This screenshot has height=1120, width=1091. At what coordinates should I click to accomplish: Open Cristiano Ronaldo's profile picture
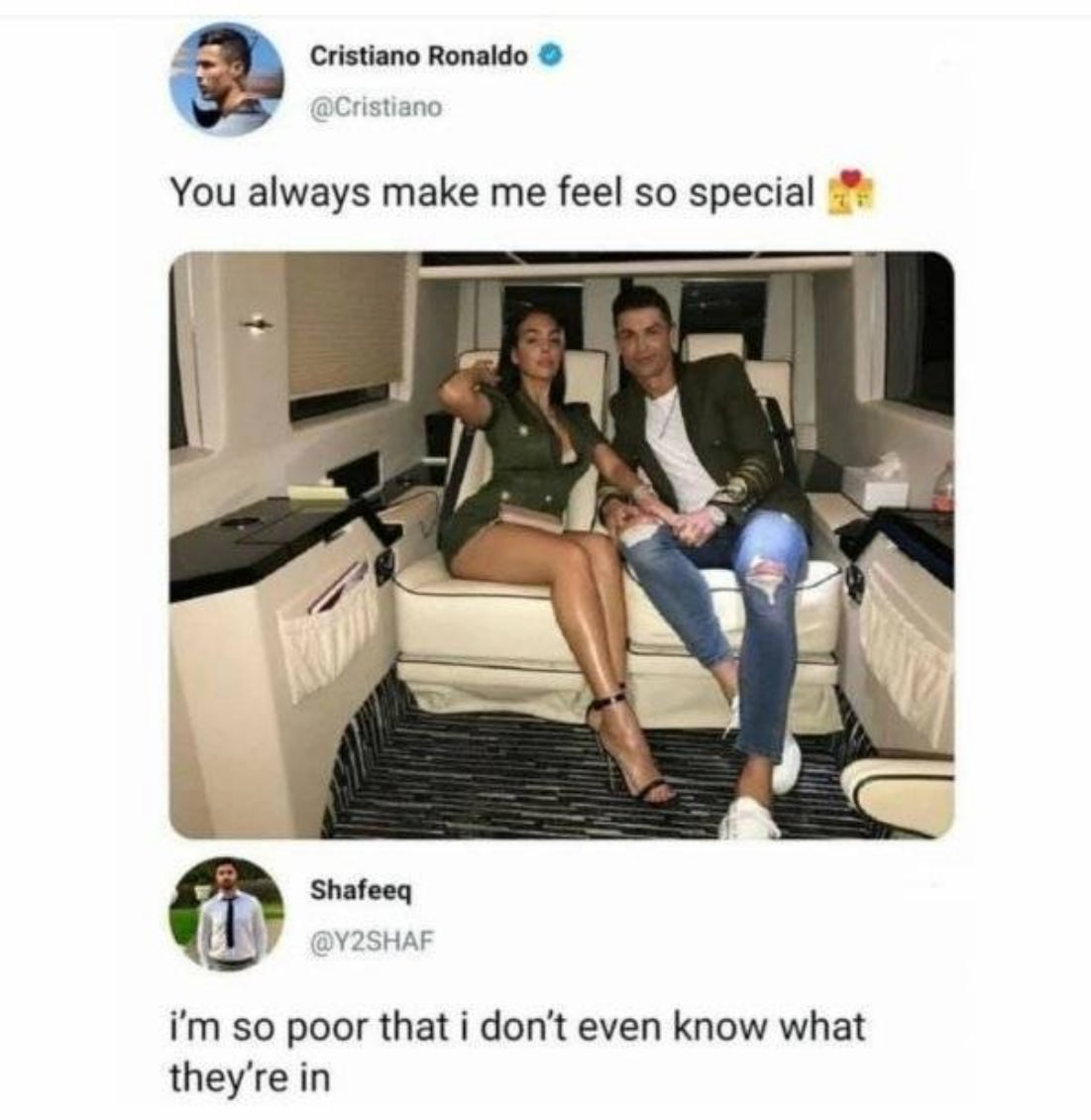pyautogui.click(x=226, y=79)
